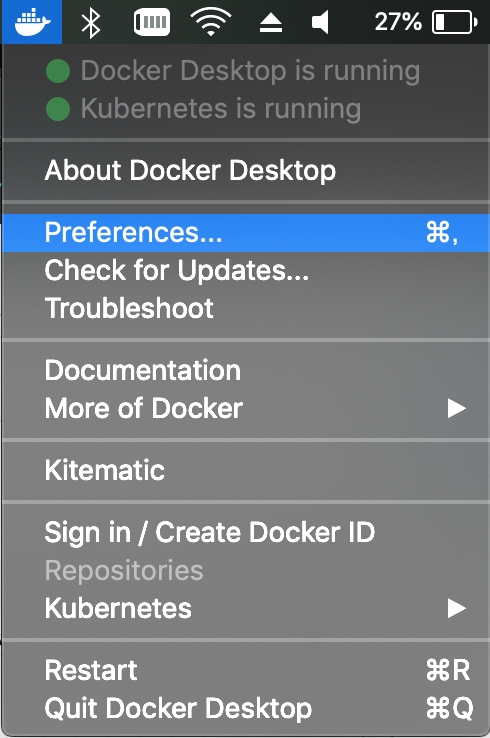Click the memory chip status icon

pos(152,22)
